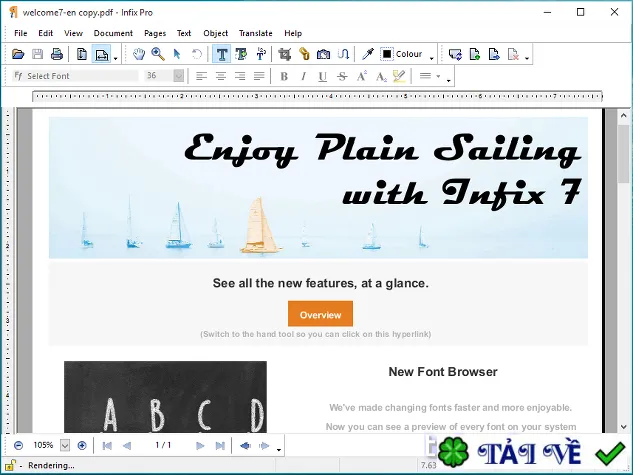Image resolution: width=633 pixels, height=475 pixels.
Task: Click the orange Overview button
Action: 320,314
